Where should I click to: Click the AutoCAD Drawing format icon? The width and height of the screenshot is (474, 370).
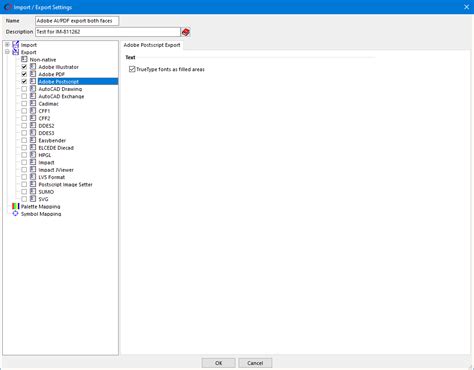coord(33,89)
